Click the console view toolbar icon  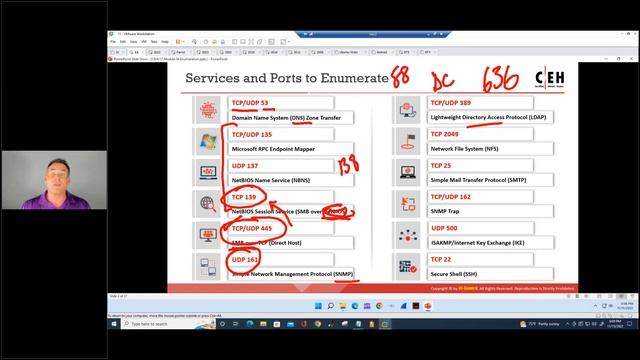point(271,42)
